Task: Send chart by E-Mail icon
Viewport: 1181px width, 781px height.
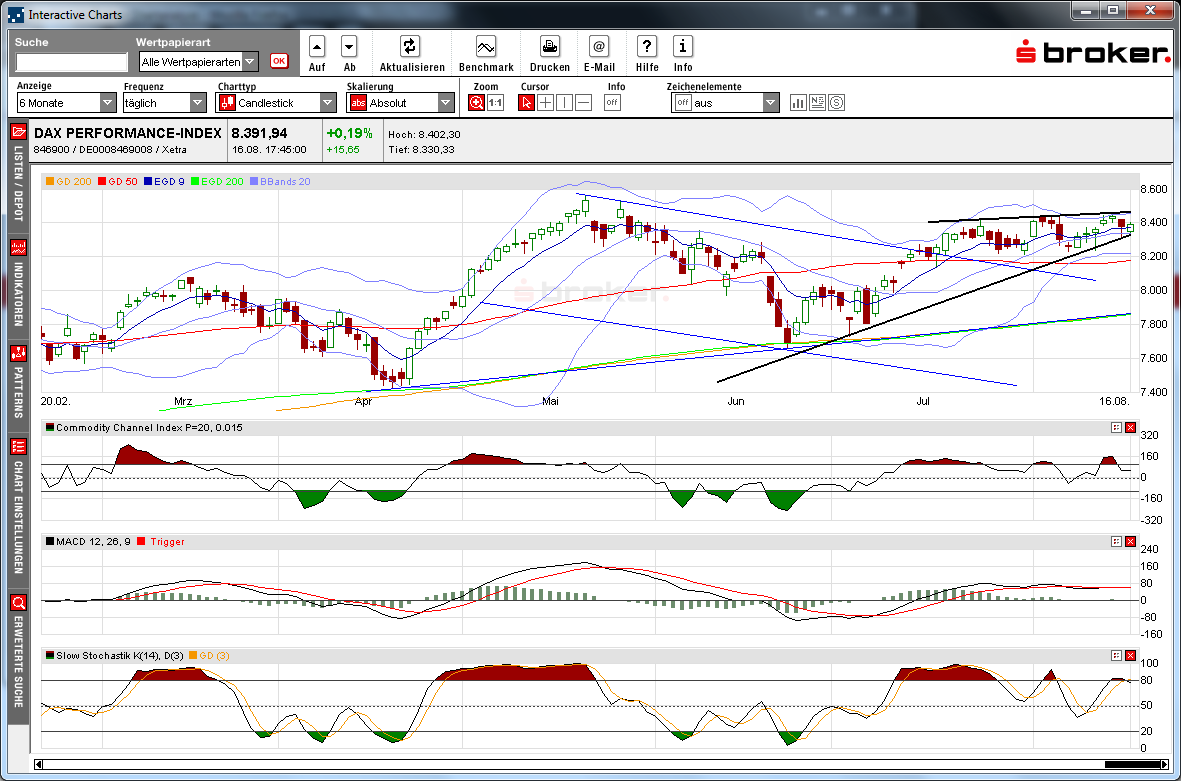Action: tap(599, 47)
